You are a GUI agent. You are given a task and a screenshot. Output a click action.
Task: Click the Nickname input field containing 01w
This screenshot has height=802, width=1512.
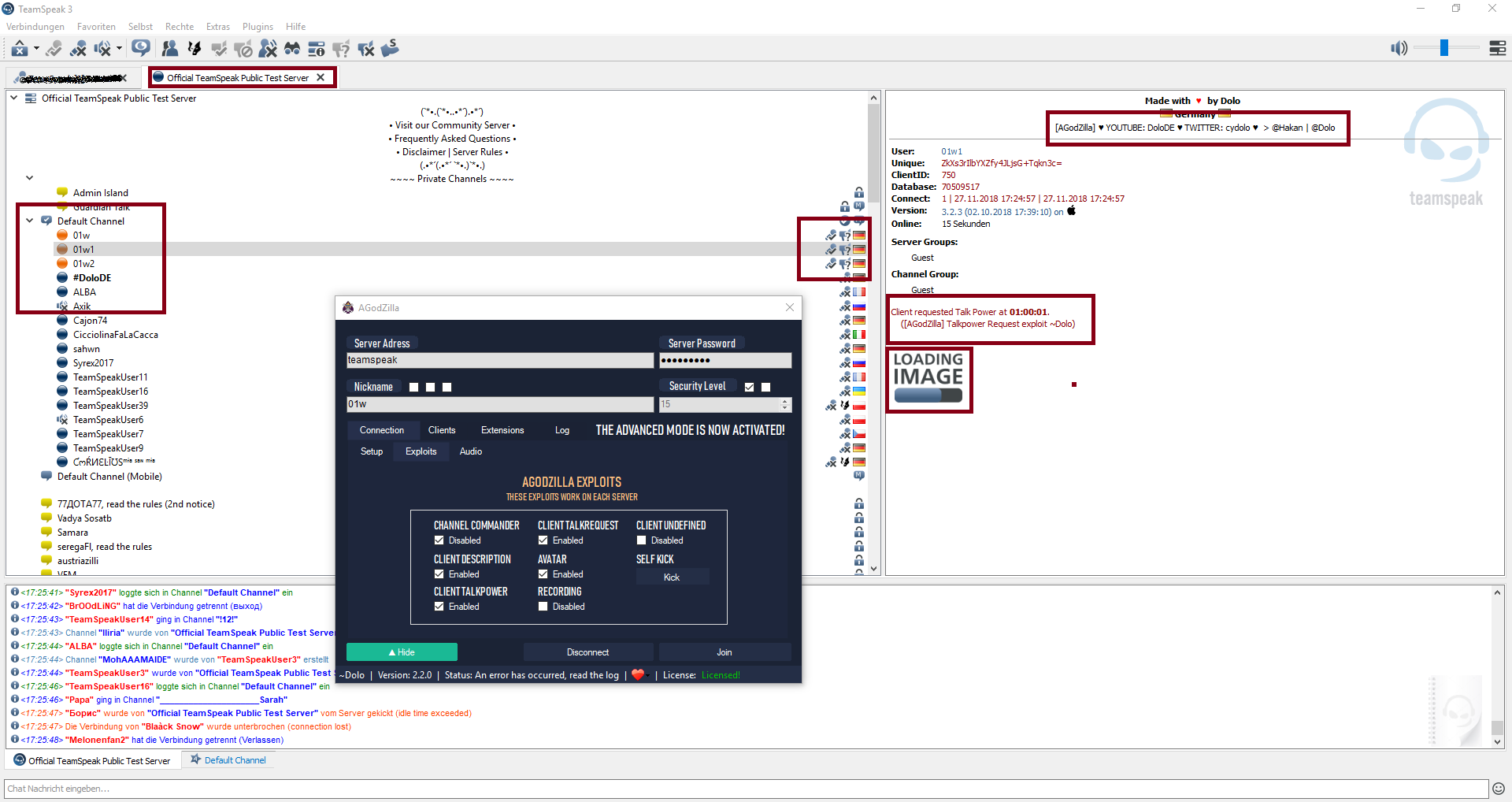click(500, 404)
